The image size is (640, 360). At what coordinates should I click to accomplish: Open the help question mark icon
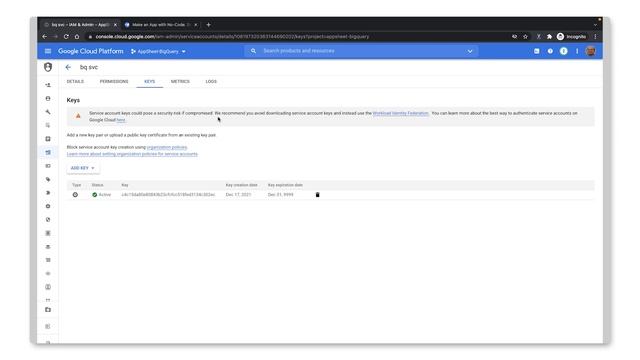click(550, 51)
